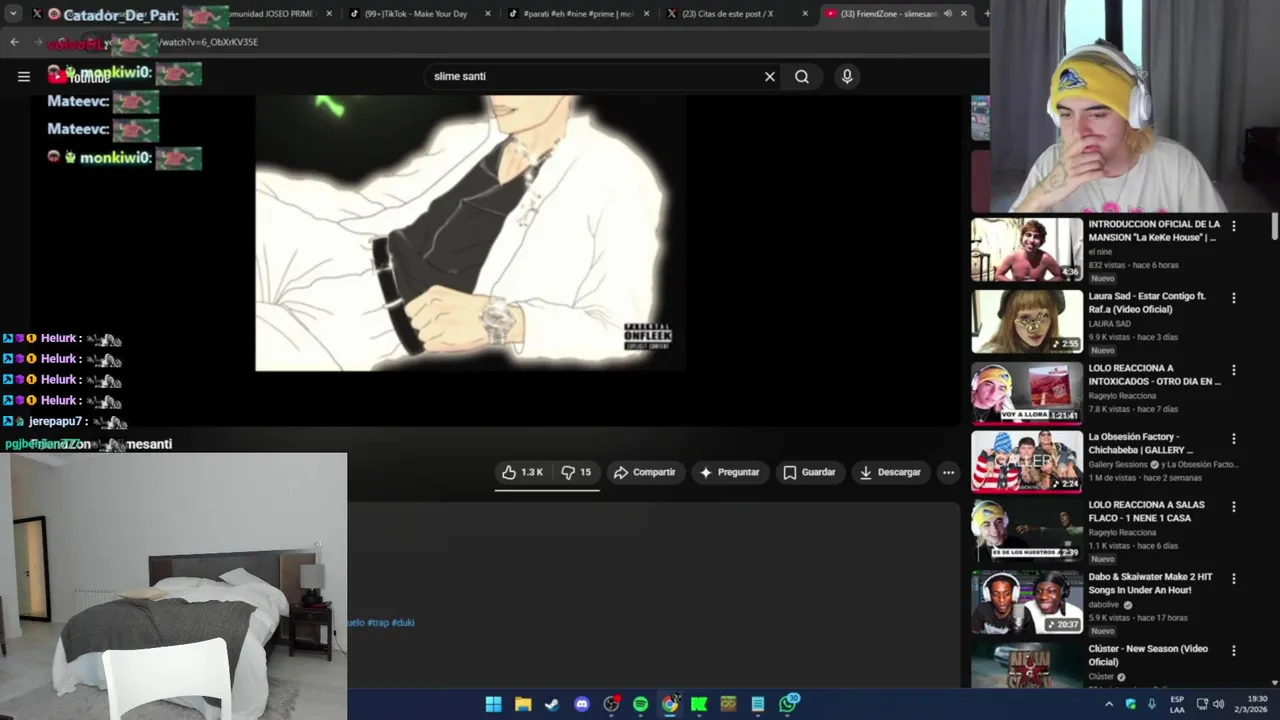Image resolution: width=1280 pixels, height=720 pixels.
Task: Click the taskbar volume speaker icon
Action: click(x=1219, y=704)
